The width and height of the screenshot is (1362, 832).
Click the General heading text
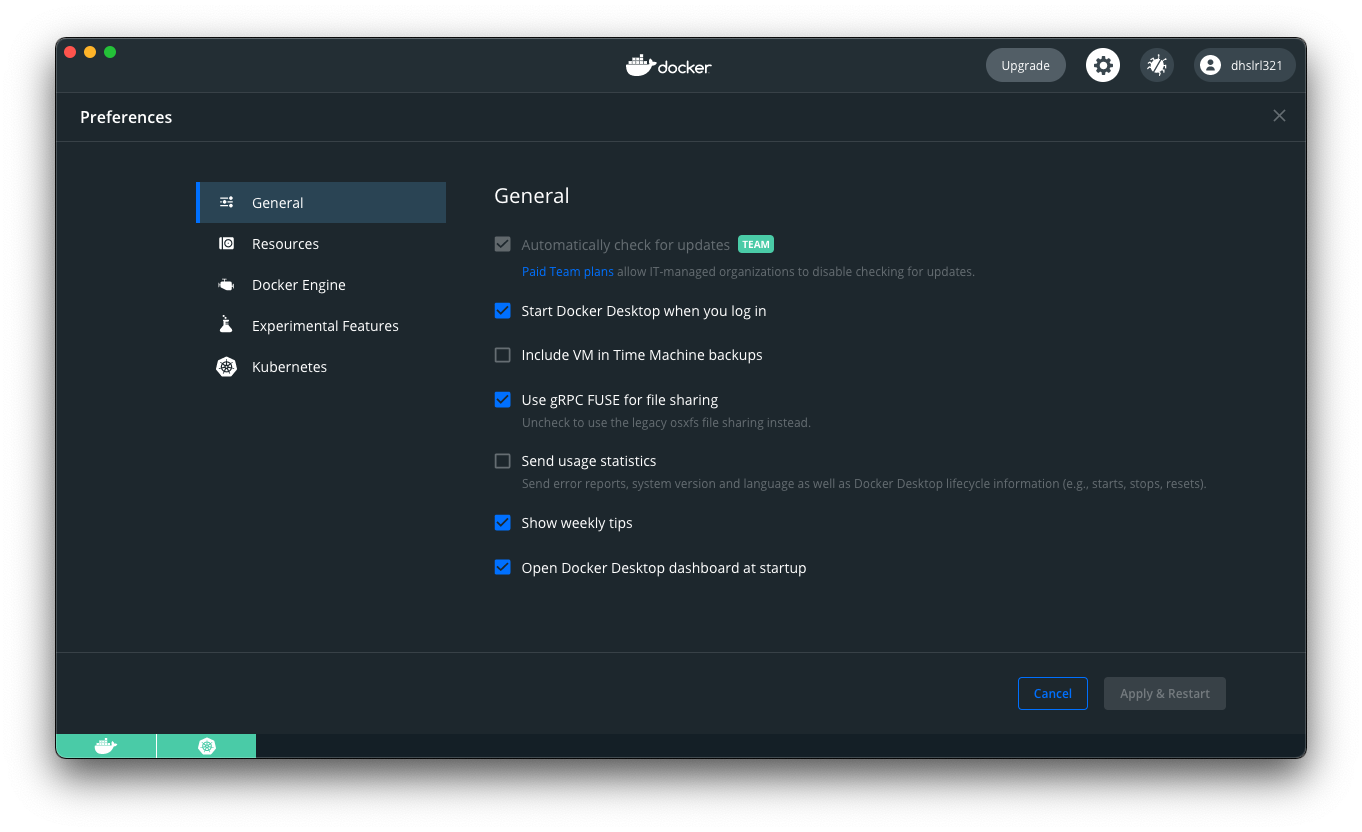(x=532, y=196)
